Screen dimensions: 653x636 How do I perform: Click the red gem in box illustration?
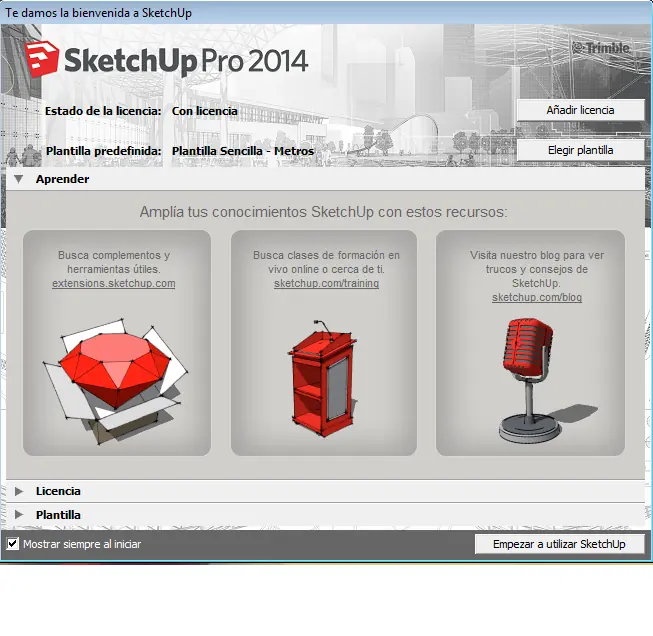click(x=115, y=381)
